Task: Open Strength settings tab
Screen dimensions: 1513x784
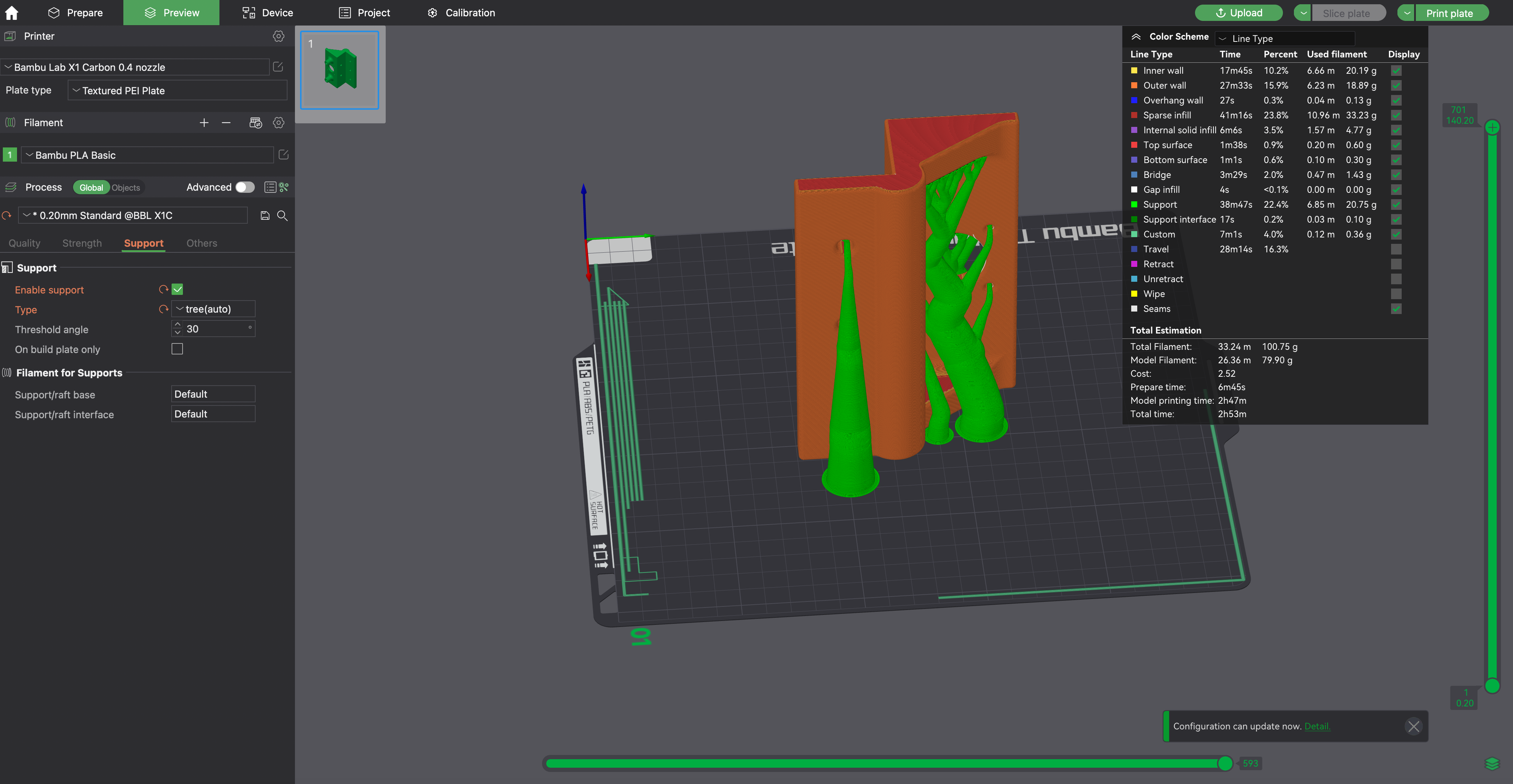Action: 82,243
